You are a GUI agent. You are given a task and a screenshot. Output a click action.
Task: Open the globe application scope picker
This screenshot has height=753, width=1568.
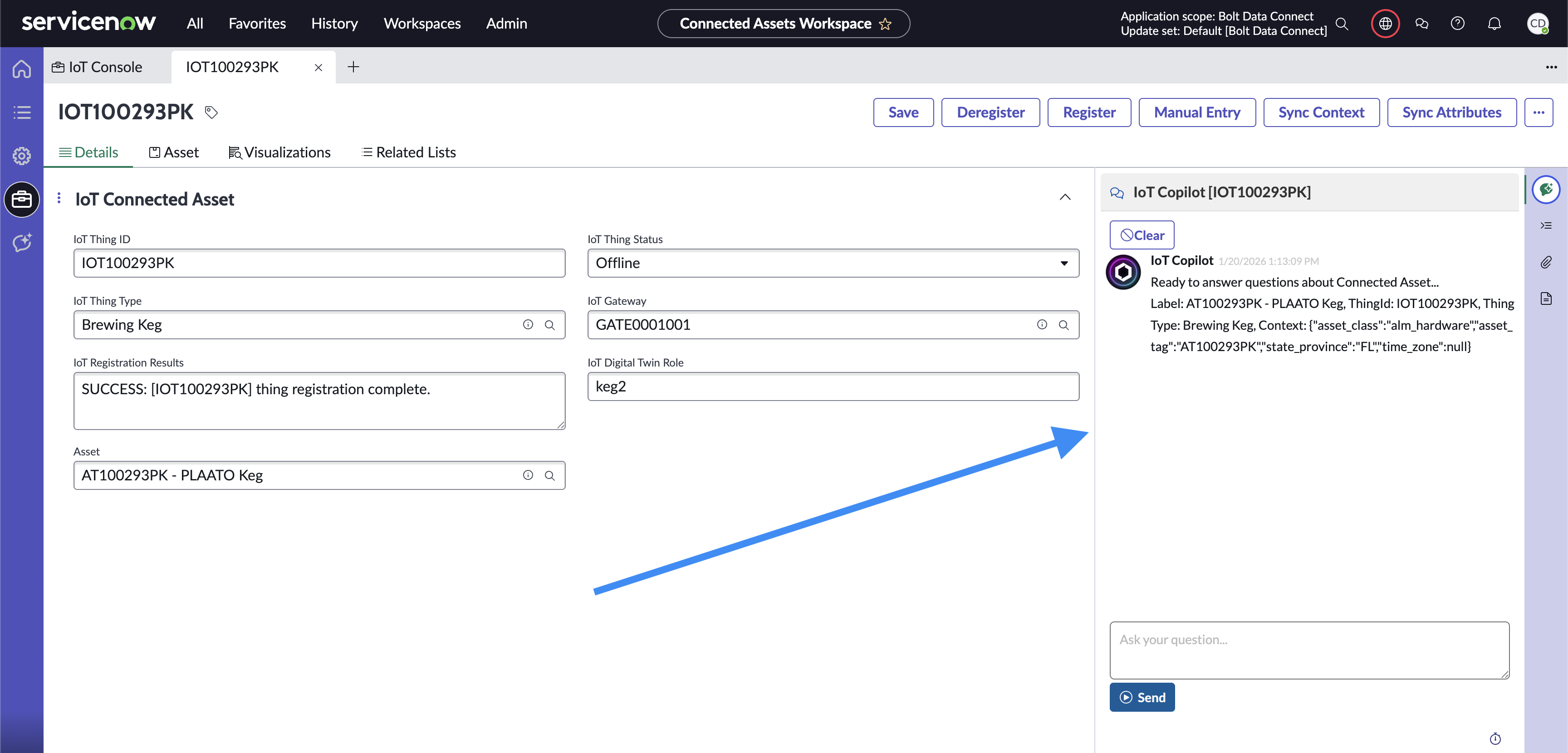click(1386, 24)
